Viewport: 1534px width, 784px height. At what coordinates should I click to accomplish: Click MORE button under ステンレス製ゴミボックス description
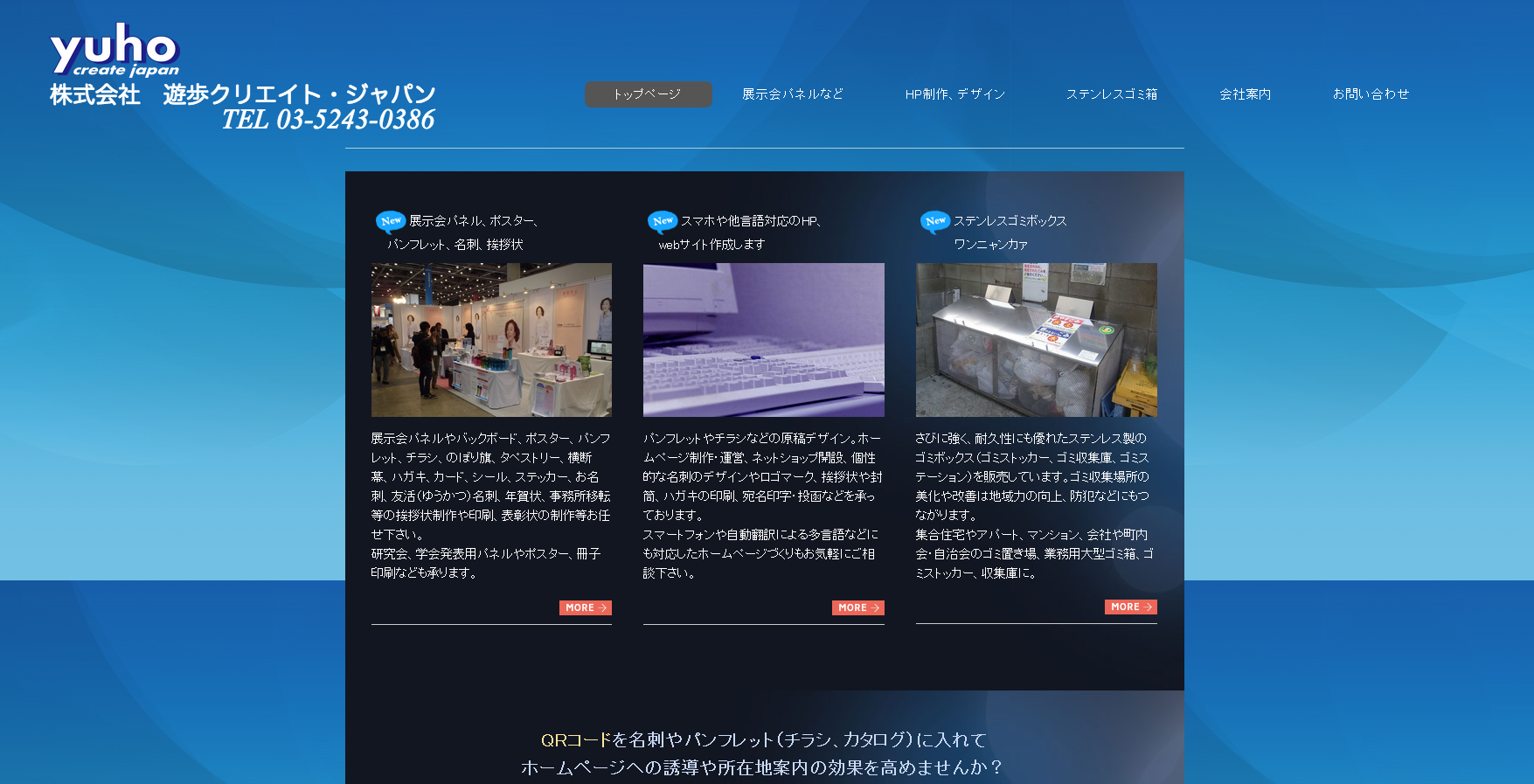[1131, 607]
